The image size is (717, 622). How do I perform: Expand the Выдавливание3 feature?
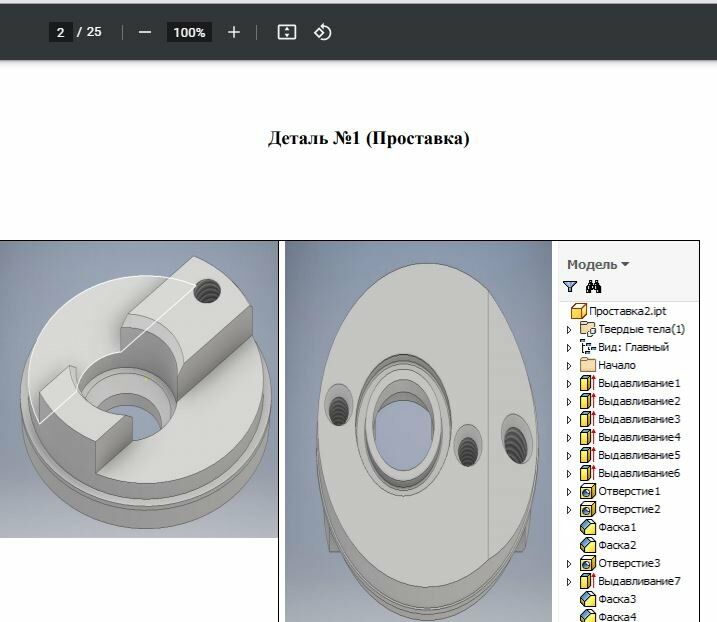pos(569,419)
